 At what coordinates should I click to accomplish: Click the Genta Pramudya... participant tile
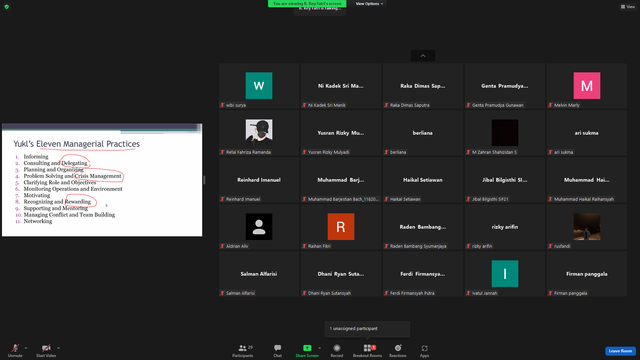[505, 86]
